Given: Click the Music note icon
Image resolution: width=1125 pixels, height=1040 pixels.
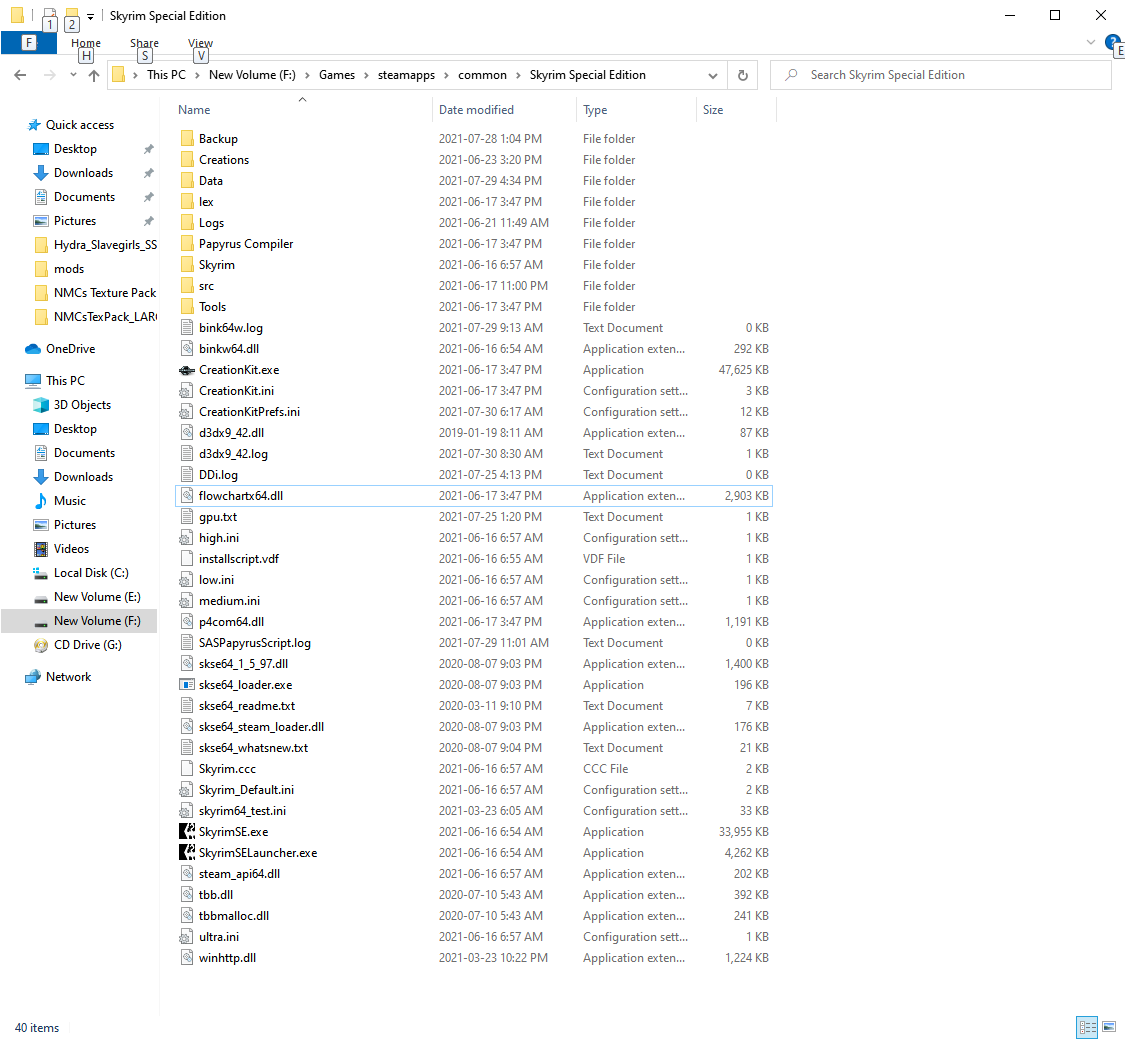Looking at the screenshot, I should [x=41, y=501].
